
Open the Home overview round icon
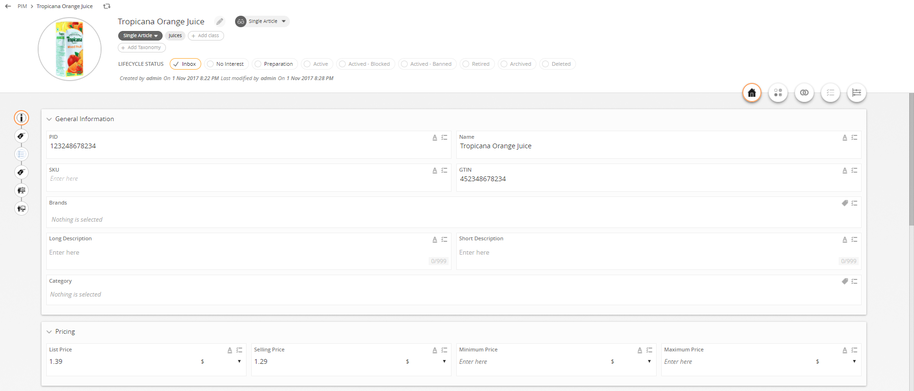(x=752, y=93)
